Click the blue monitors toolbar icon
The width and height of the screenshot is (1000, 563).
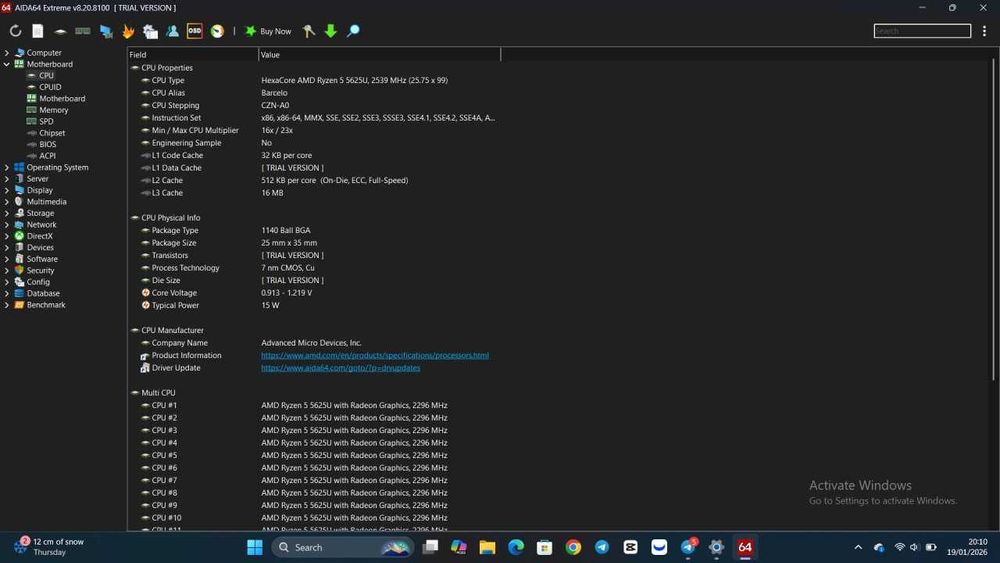coord(106,31)
